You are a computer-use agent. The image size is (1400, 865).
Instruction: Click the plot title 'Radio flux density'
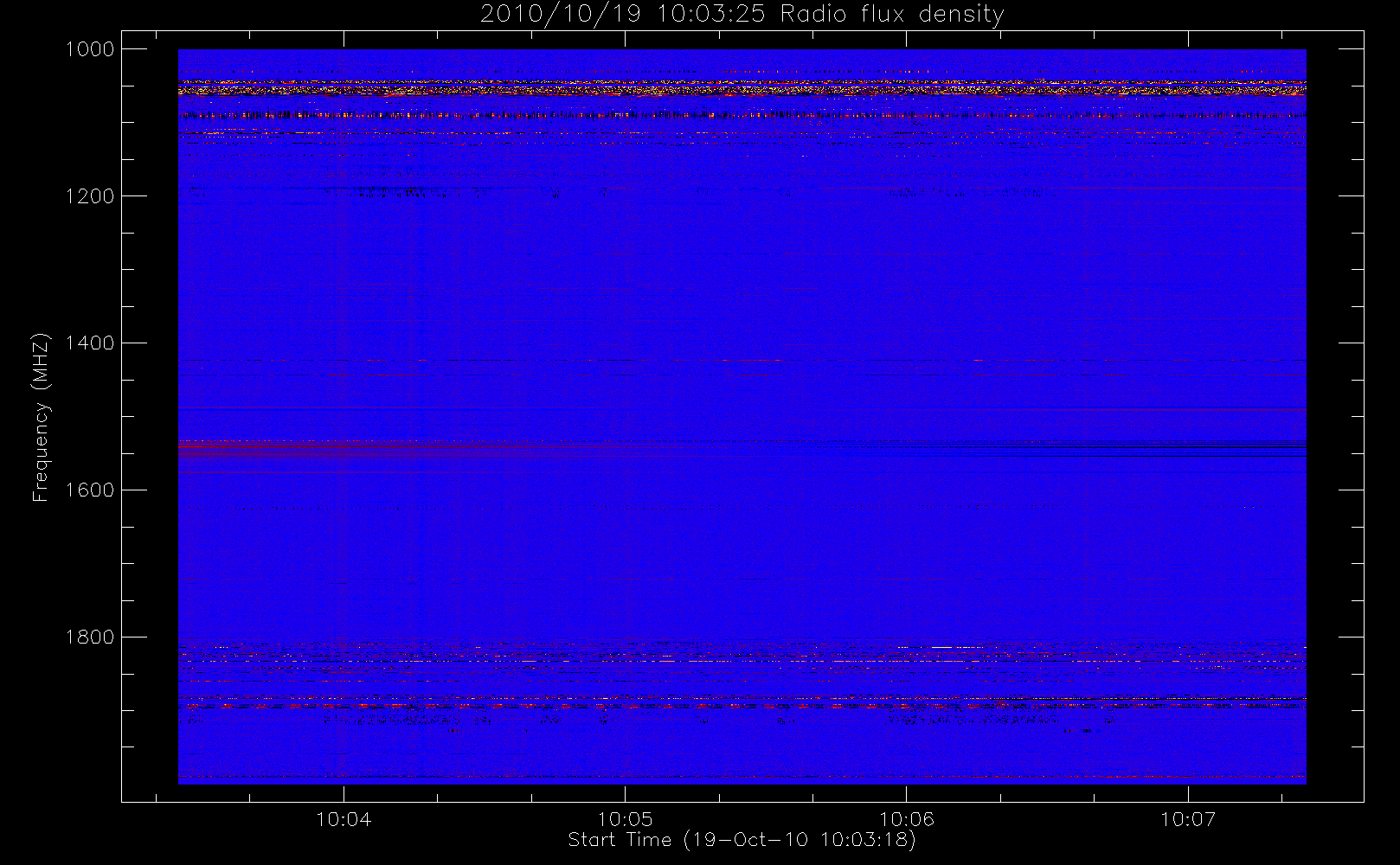click(742, 15)
